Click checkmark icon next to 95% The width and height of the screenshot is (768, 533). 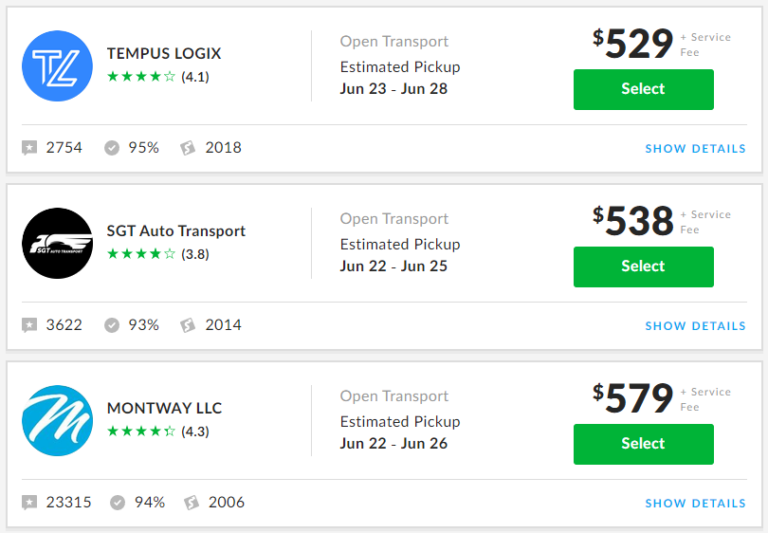(112, 147)
